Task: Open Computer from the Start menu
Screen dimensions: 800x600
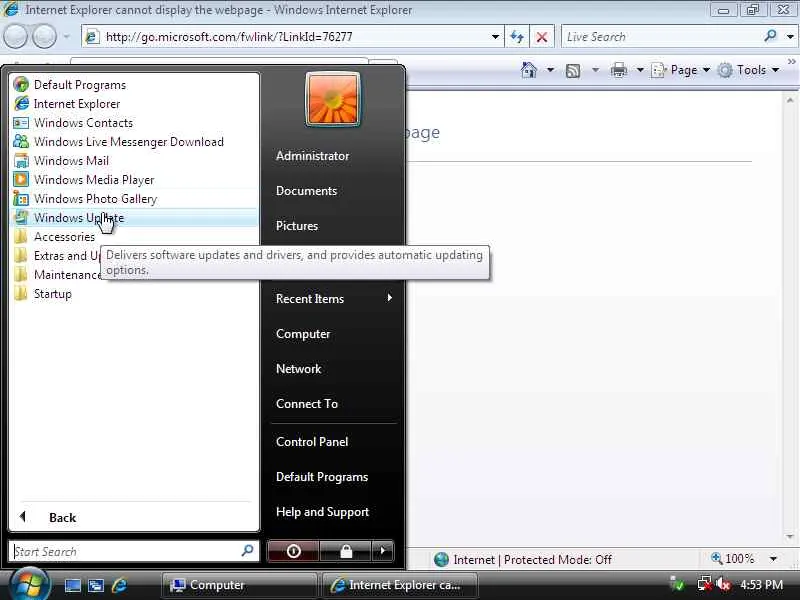Action: [303, 334]
